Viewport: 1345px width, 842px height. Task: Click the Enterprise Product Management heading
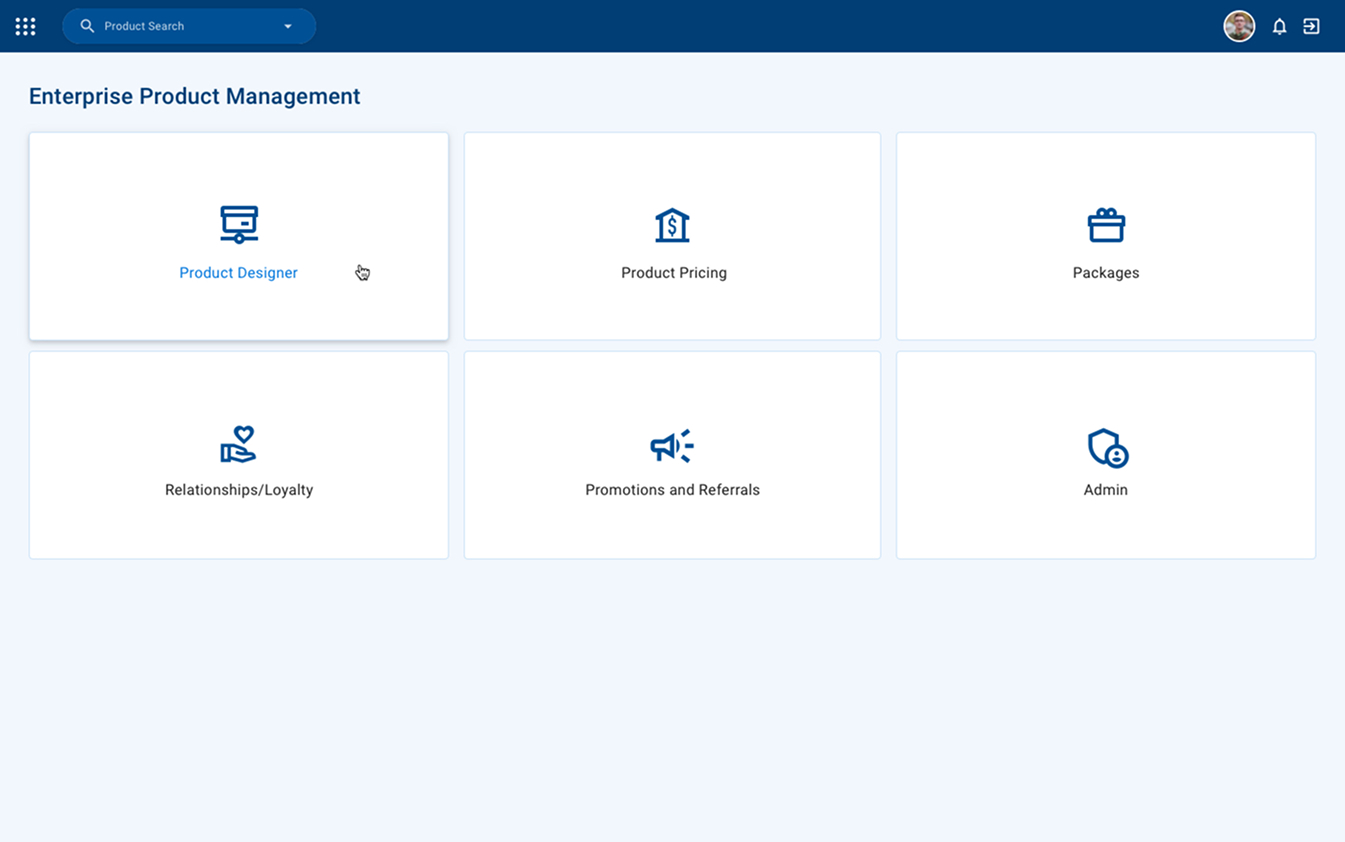coord(194,96)
